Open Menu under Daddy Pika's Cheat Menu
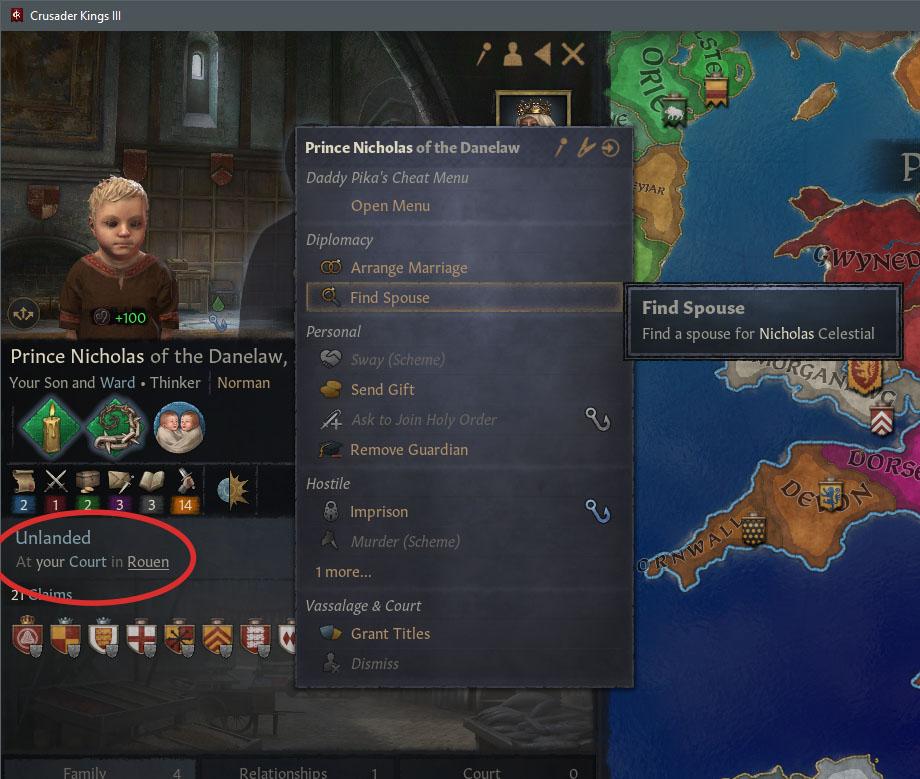This screenshot has height=779, width=920. point(390,206)
